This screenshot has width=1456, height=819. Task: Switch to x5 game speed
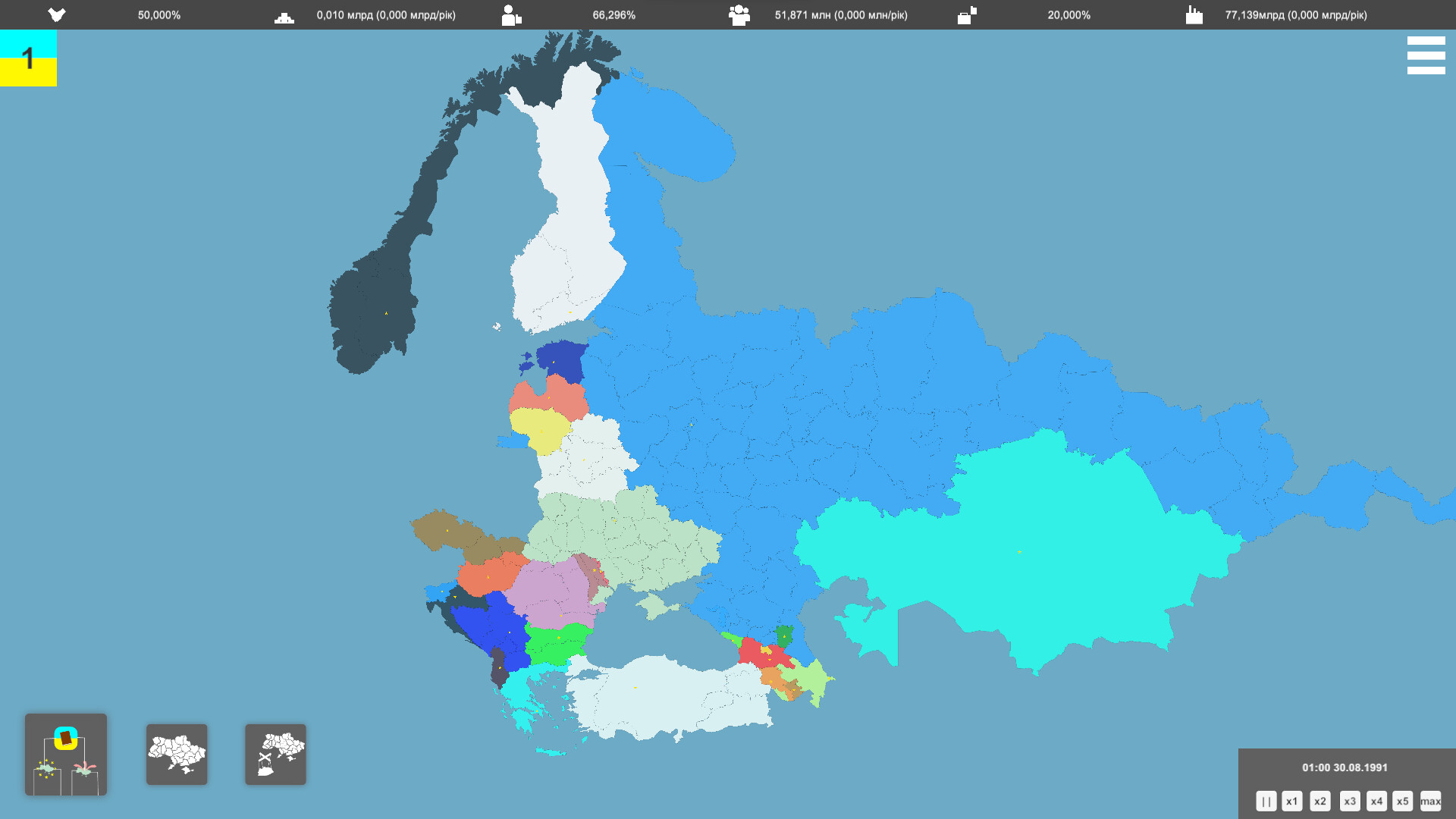point(1403,801)
